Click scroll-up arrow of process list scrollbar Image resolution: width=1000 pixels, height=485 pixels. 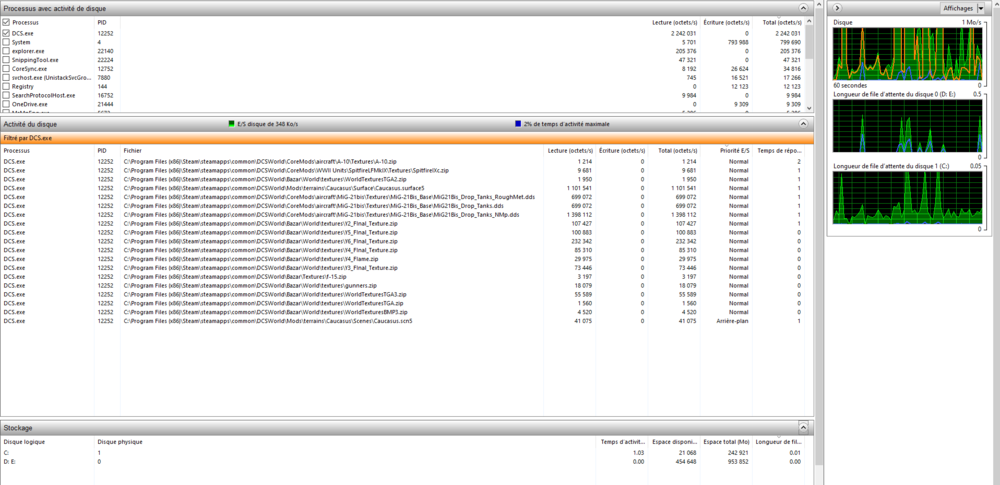click(x=809, y=22)
